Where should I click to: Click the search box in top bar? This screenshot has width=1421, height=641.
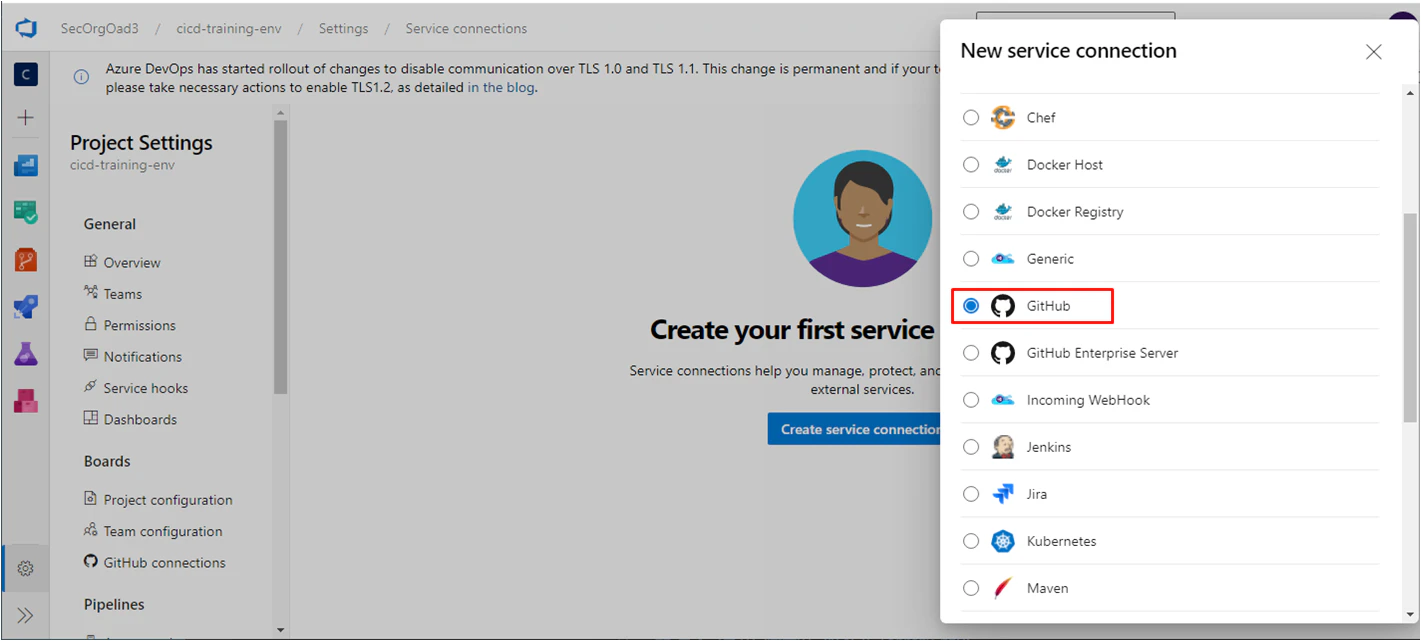pyautogui.click(x=1075, y=16)
